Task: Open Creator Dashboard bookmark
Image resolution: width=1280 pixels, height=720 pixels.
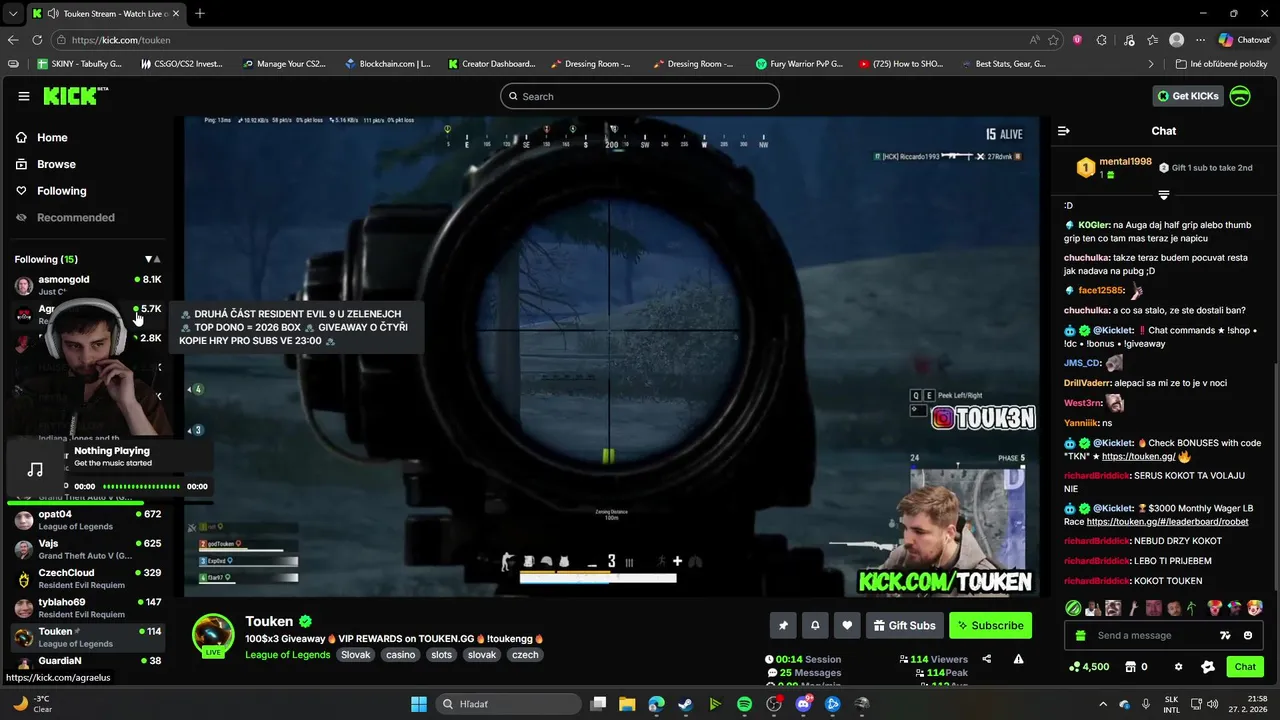Action: [x=491, y=64]
